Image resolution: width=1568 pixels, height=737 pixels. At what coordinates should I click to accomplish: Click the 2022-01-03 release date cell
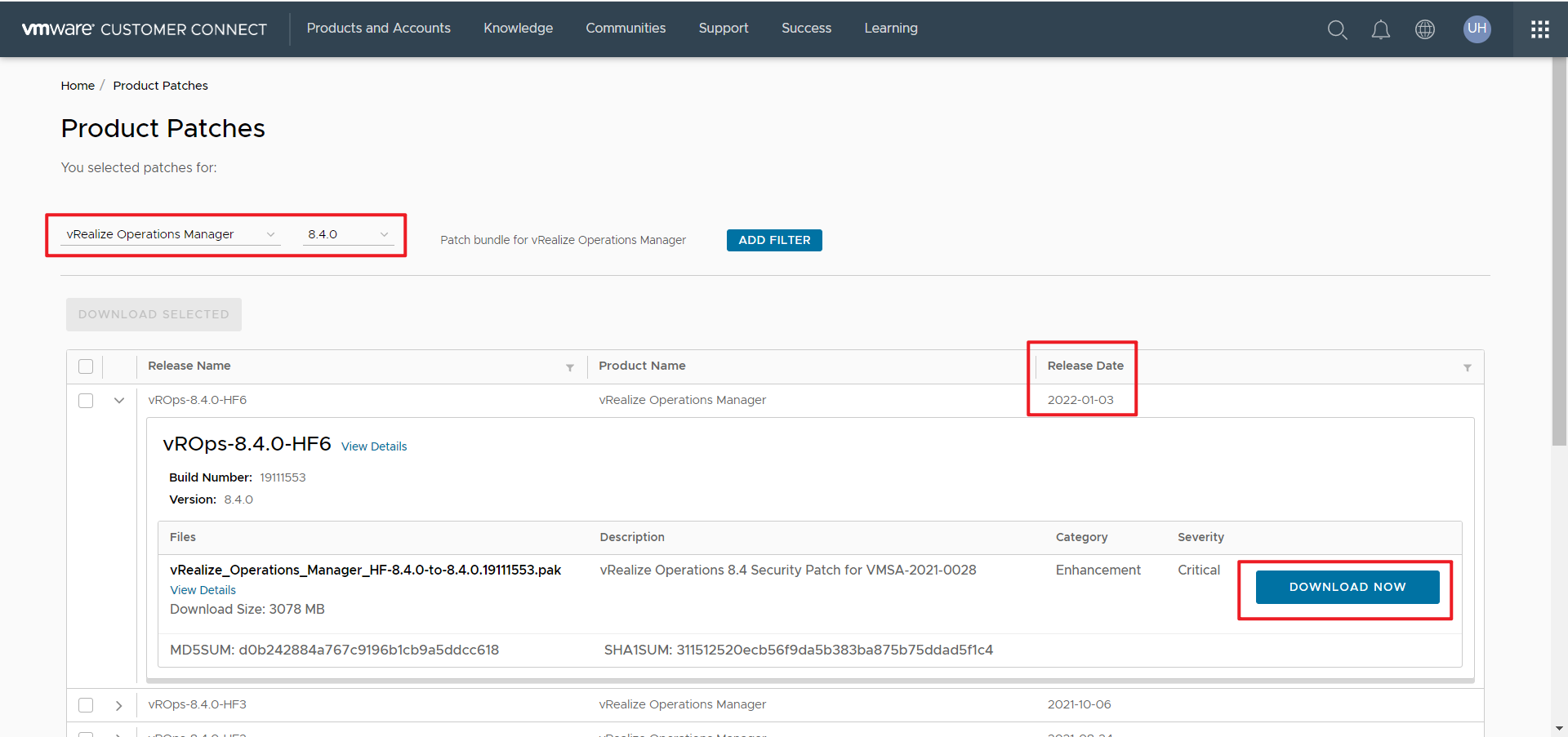pyautogui.click(x=1080, y=400)
